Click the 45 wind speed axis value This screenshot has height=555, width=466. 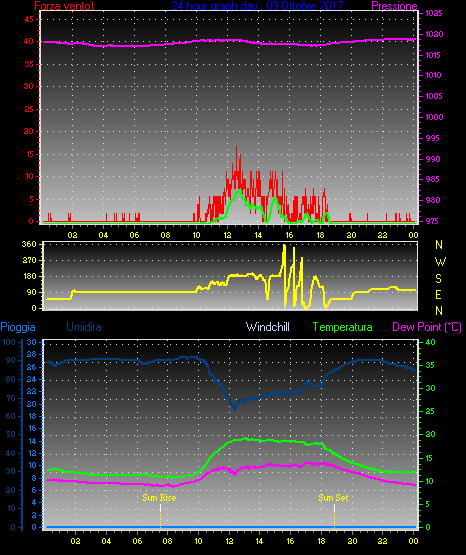pos(29,19)
